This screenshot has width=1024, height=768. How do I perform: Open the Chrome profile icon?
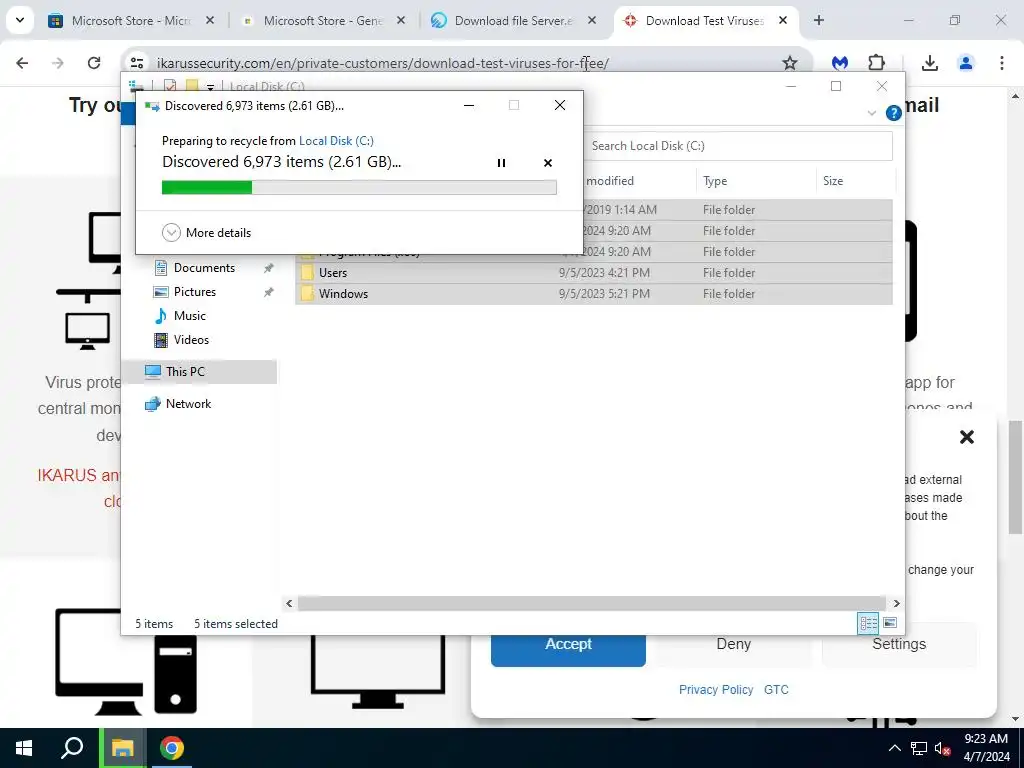click(x=966, y=63)
